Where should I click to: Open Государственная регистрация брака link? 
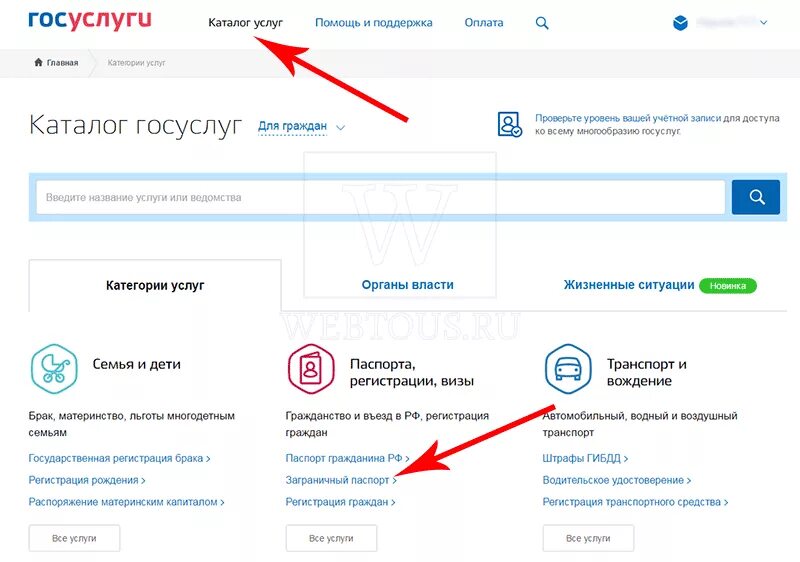pyautogui.click(x=119, y=458)
